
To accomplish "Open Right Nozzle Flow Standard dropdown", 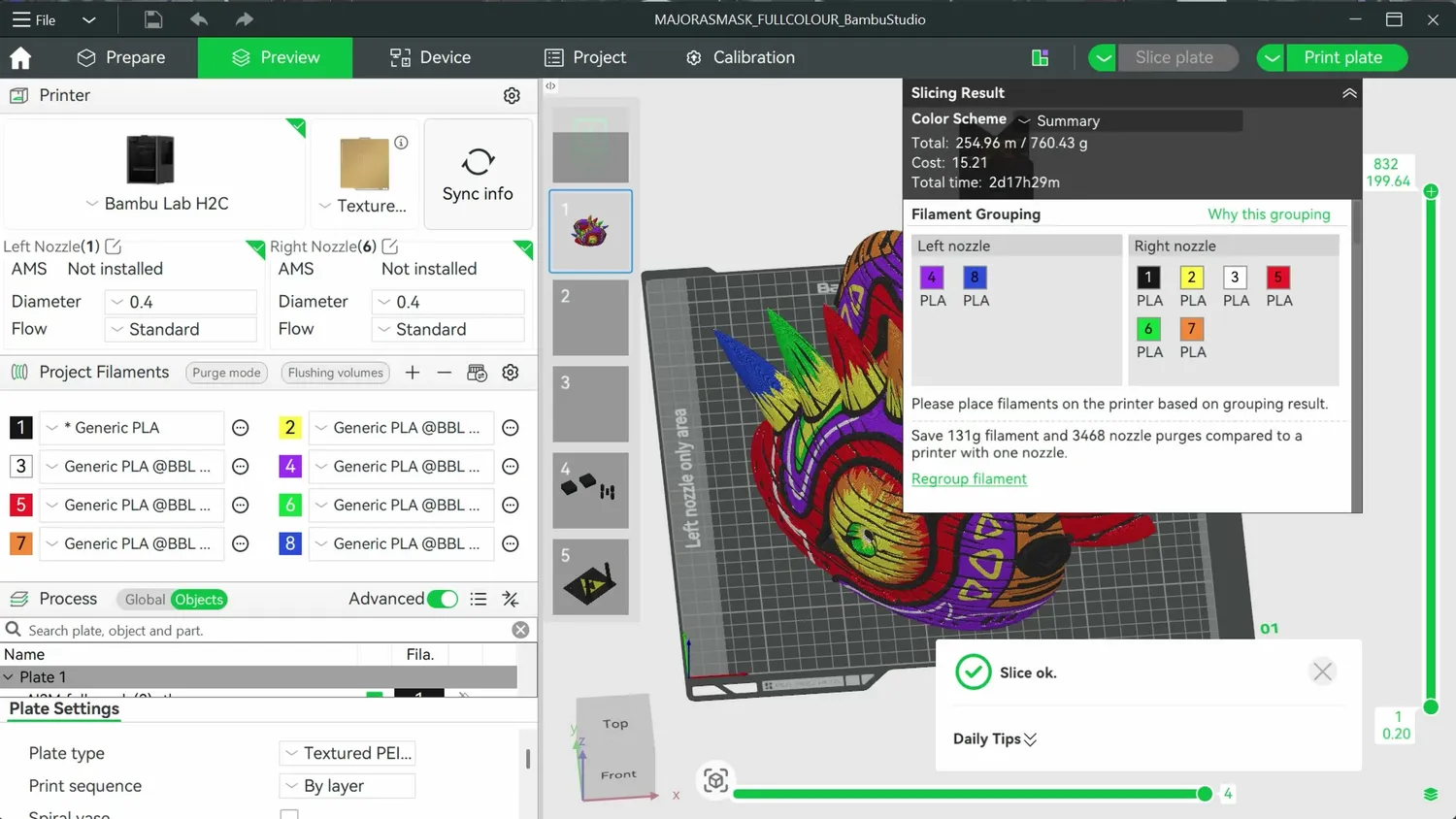I will coord(447,329).
